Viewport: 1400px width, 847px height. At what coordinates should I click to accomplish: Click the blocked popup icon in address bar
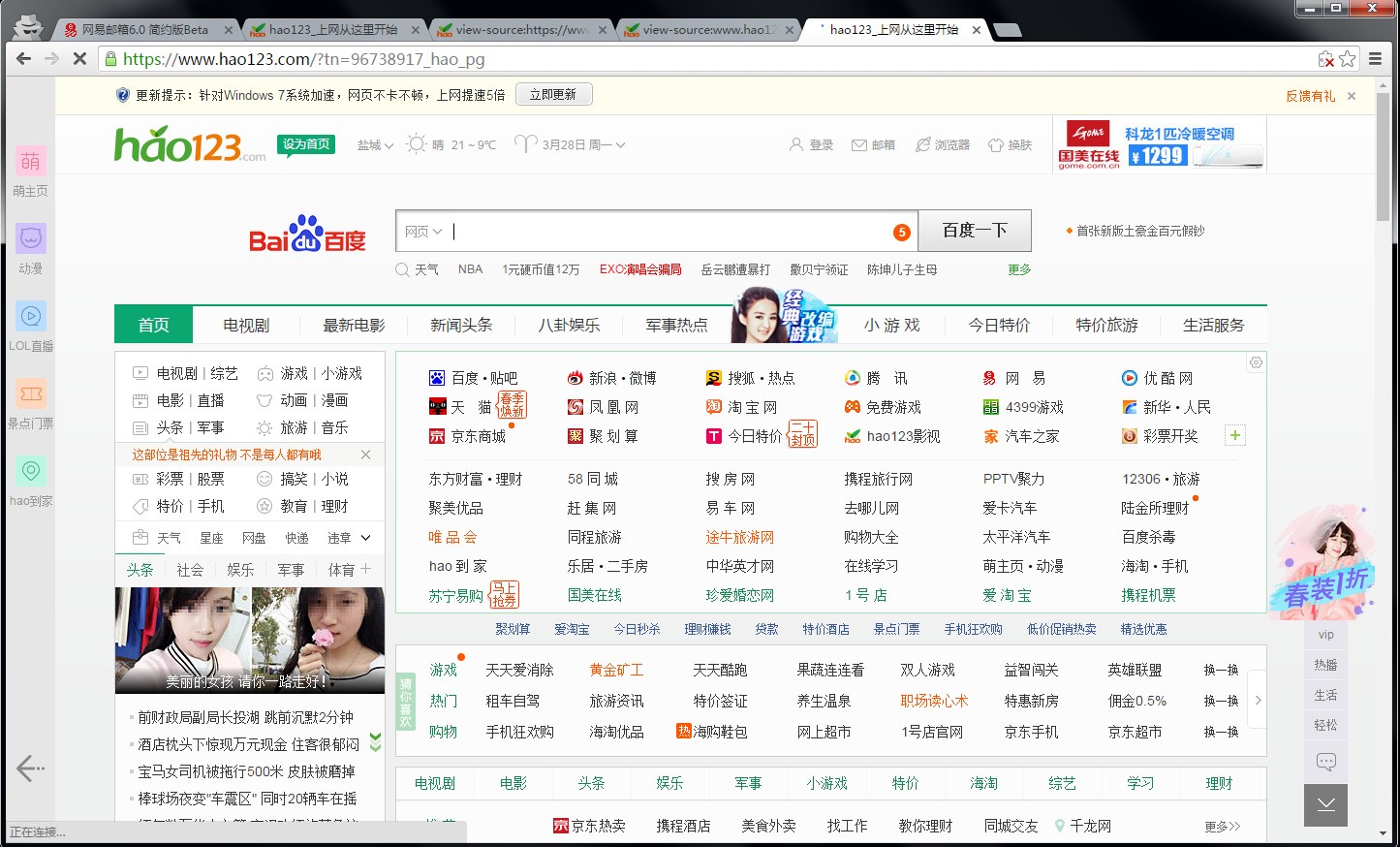click(1325, 59)
